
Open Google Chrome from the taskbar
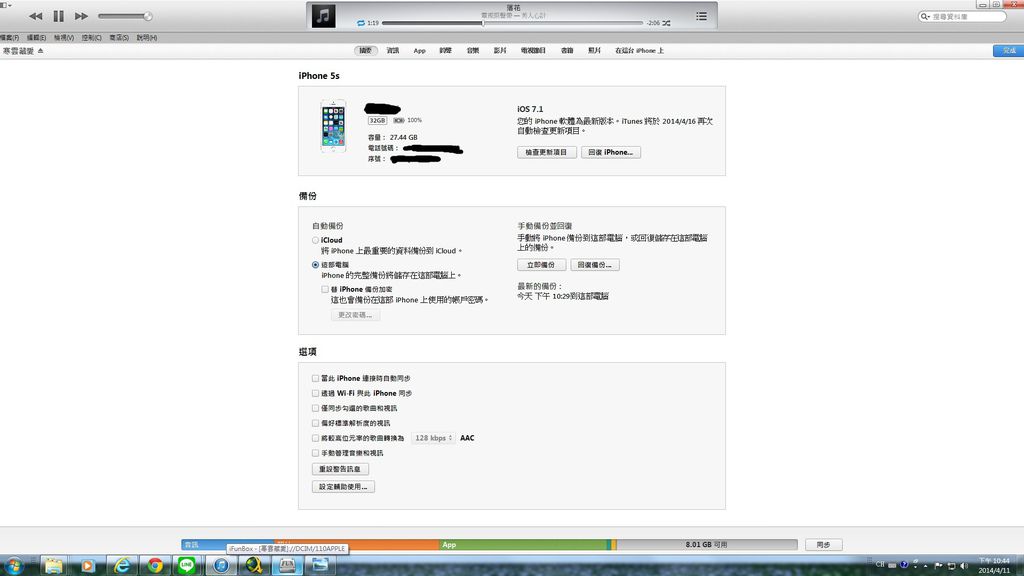coord(155,565)
